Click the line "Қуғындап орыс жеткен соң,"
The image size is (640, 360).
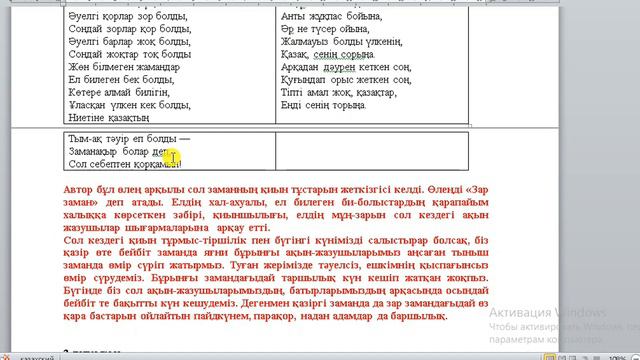[x=346, y=80]
